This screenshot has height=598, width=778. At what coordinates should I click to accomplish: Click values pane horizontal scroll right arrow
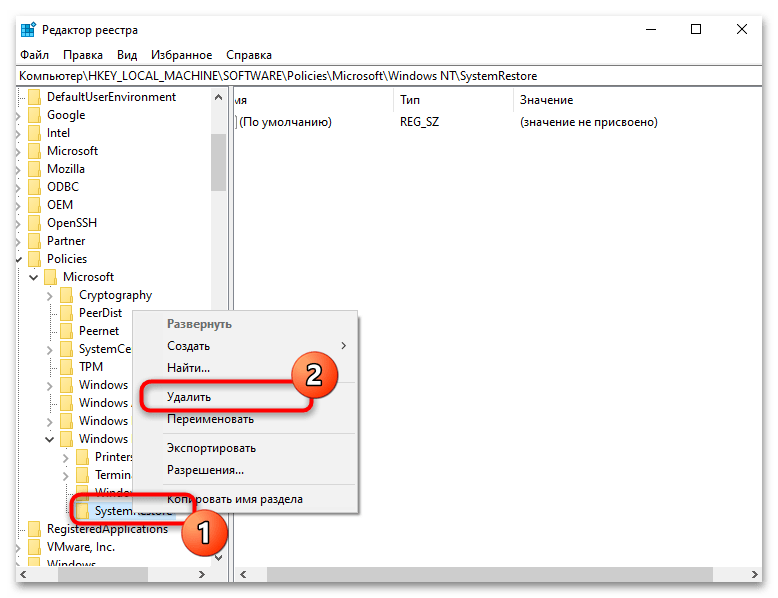tap(754, 574)
